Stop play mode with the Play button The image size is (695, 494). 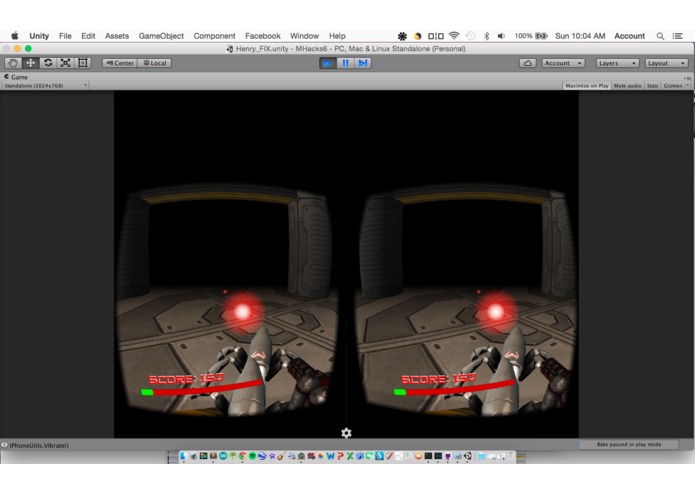(x=328, y=63)
